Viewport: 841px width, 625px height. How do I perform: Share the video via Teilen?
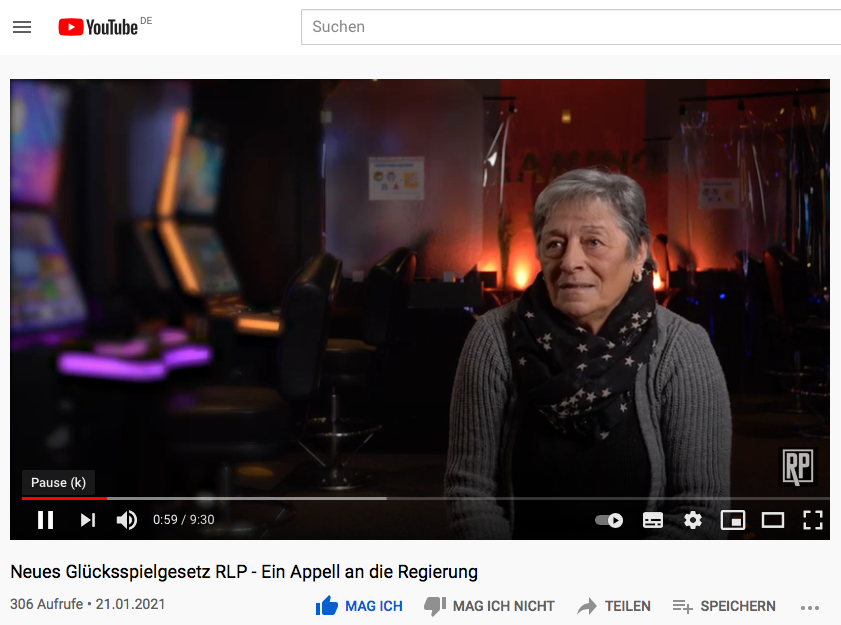pos(614,606)
